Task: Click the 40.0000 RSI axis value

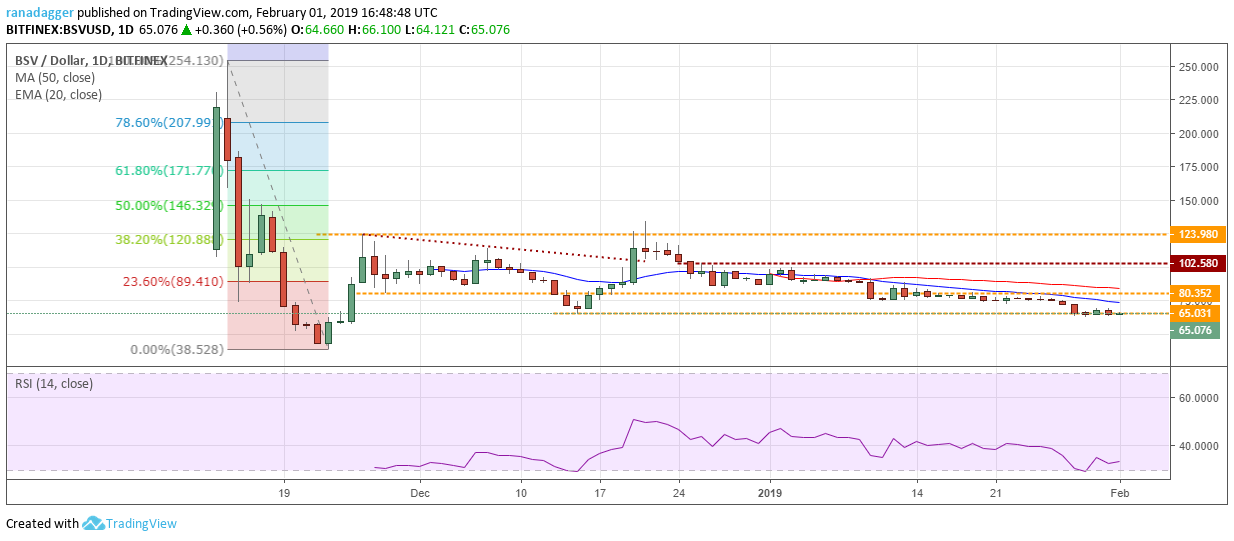Action: tap(1199, 446)
